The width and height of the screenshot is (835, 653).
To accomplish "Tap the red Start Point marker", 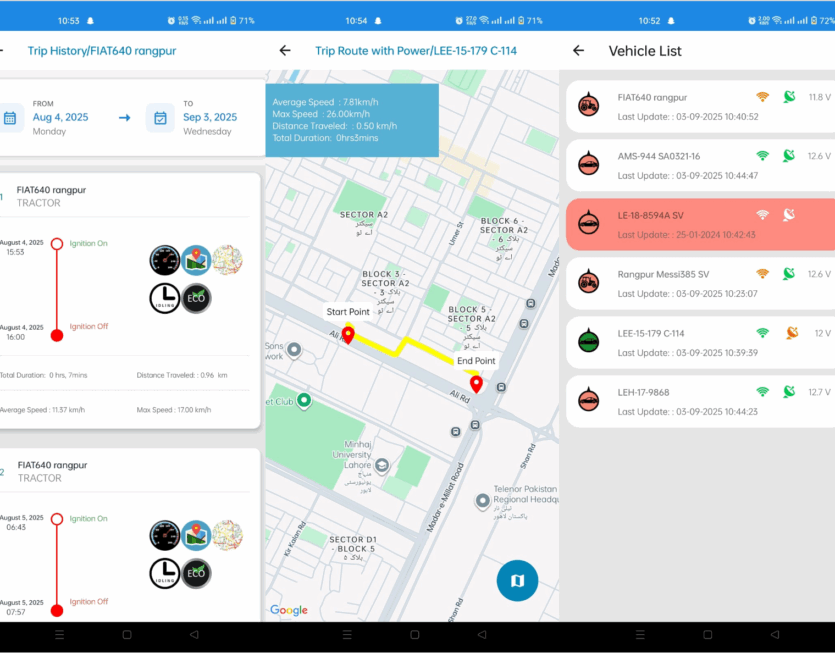I will [348, 335].
